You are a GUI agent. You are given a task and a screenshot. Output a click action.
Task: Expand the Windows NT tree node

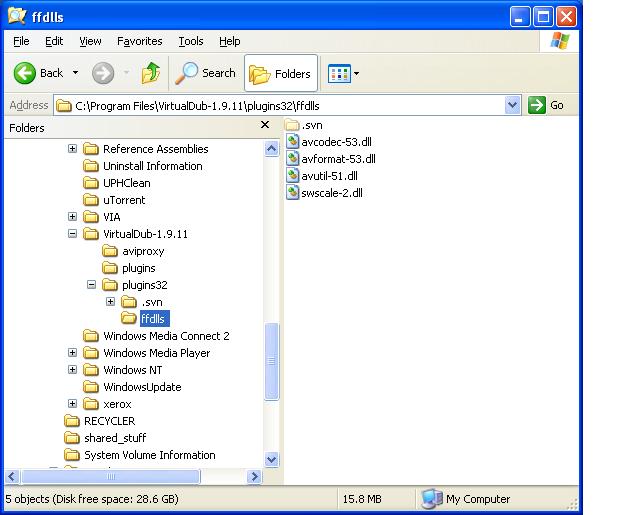pos(73,370)
